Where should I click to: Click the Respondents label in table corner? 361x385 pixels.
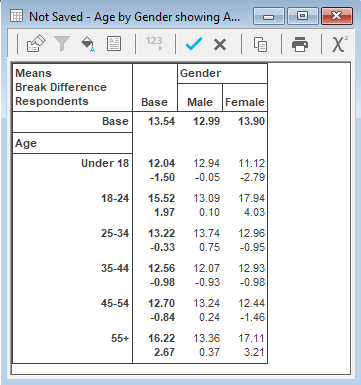coord(52,101)
